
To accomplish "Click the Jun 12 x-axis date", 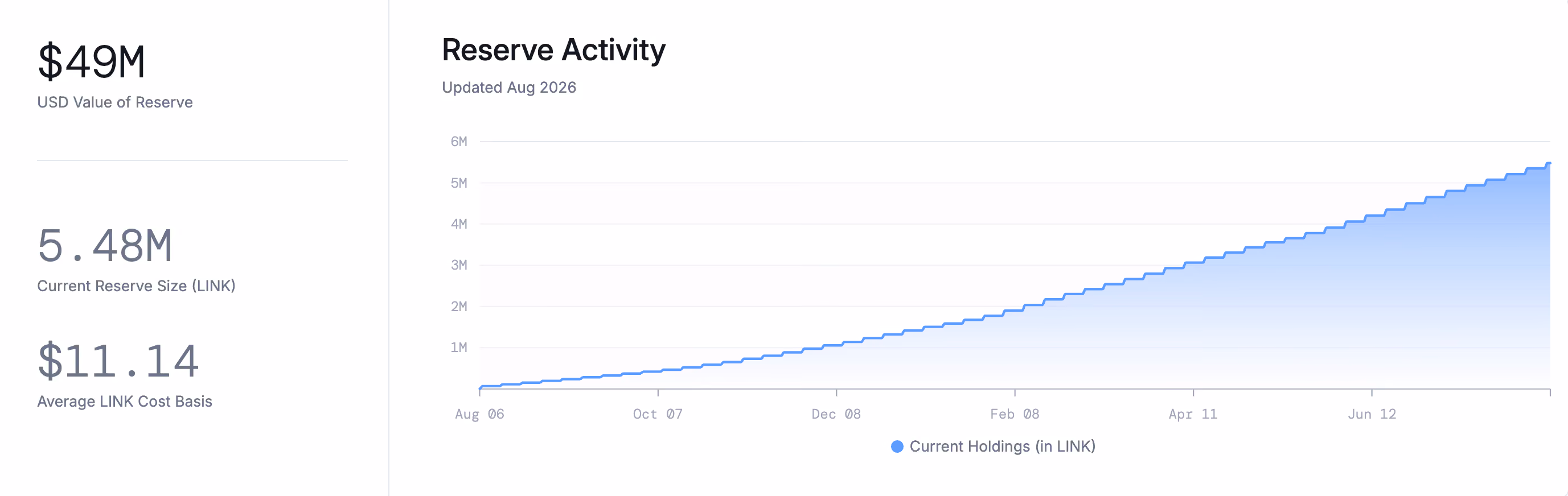I will 1372,414.
